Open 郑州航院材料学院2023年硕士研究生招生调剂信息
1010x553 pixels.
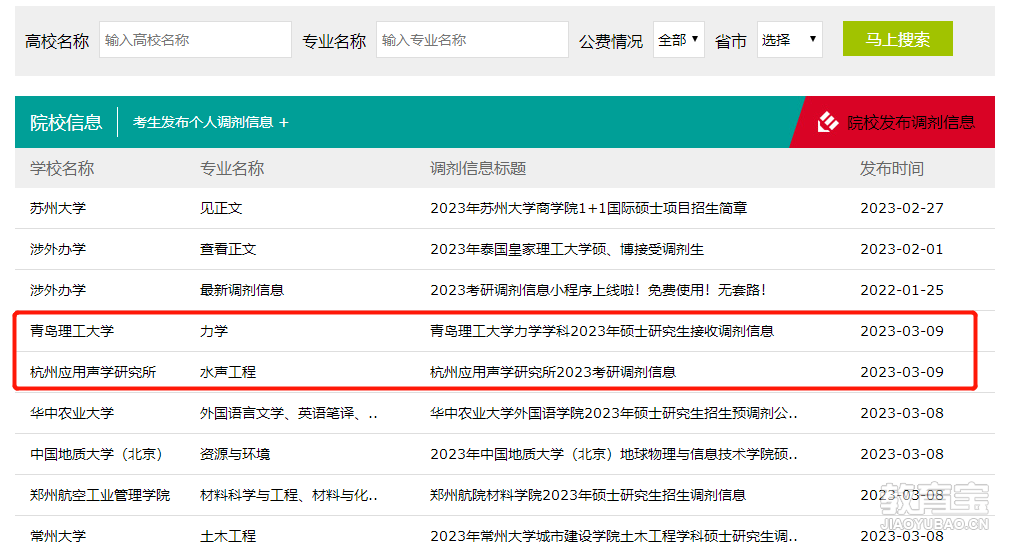(x=588, y=496)
